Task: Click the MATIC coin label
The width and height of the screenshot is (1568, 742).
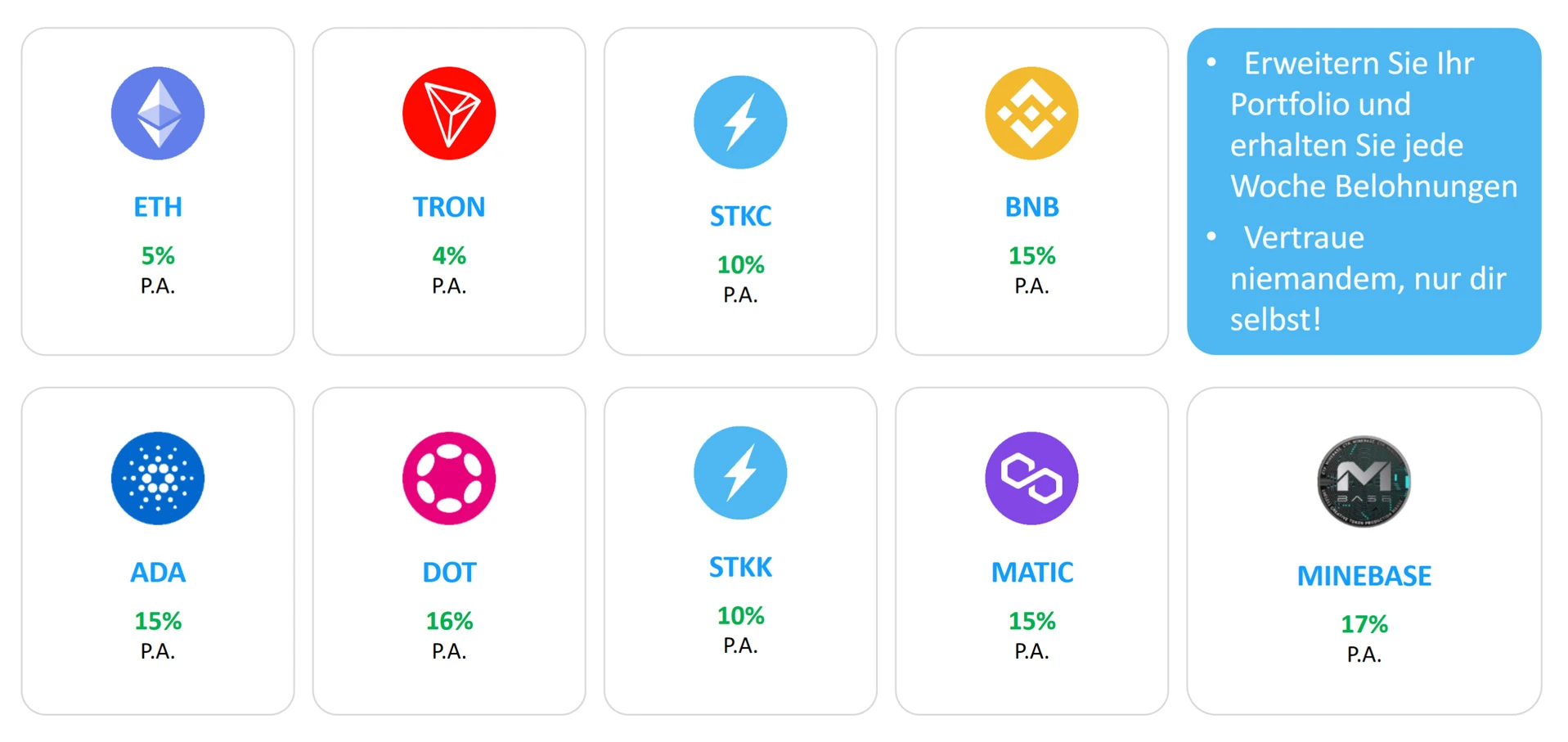Action: (x=1031, y=572)
